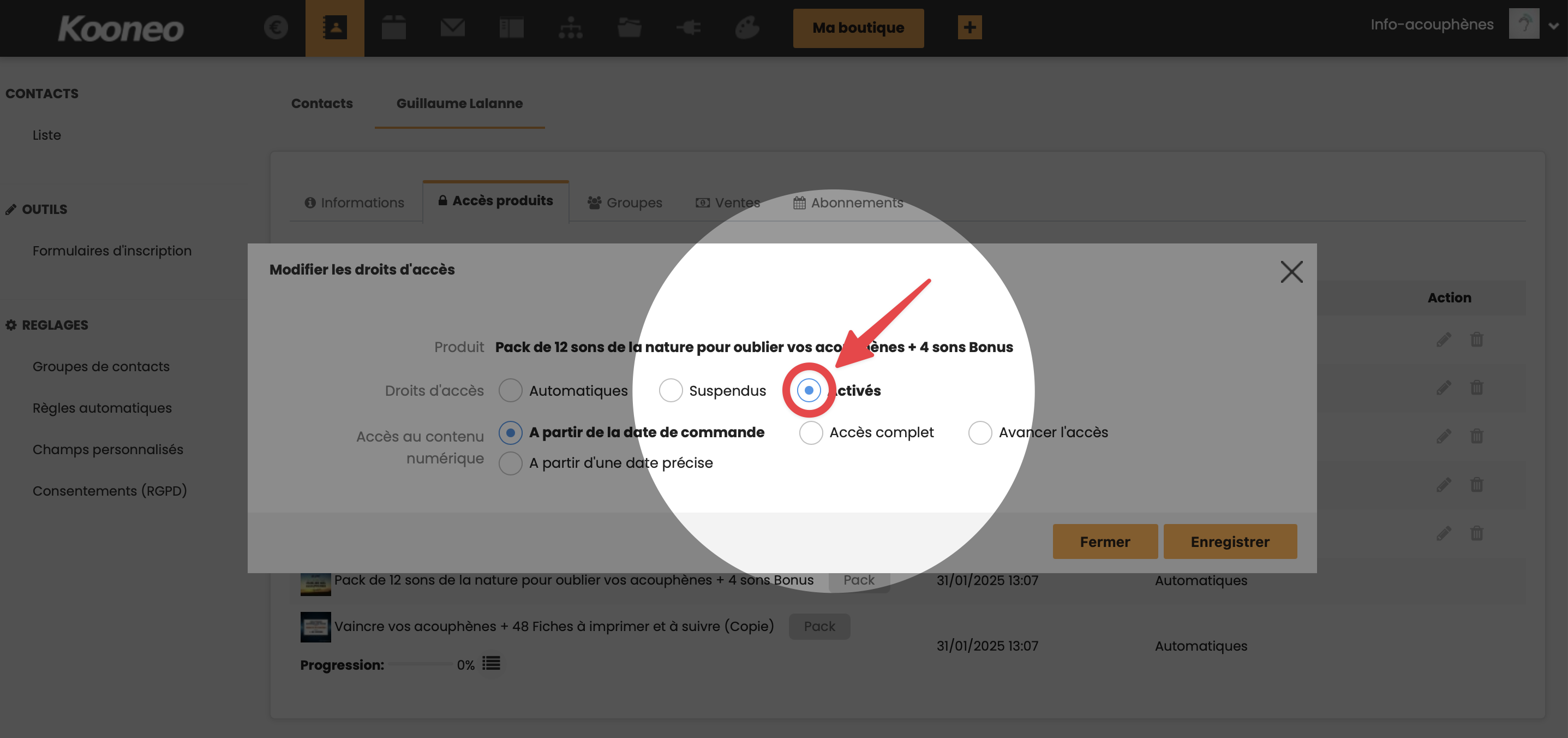Open Groupes de contacts in sidebar
1568x738 pixels.
coord(101,367)
